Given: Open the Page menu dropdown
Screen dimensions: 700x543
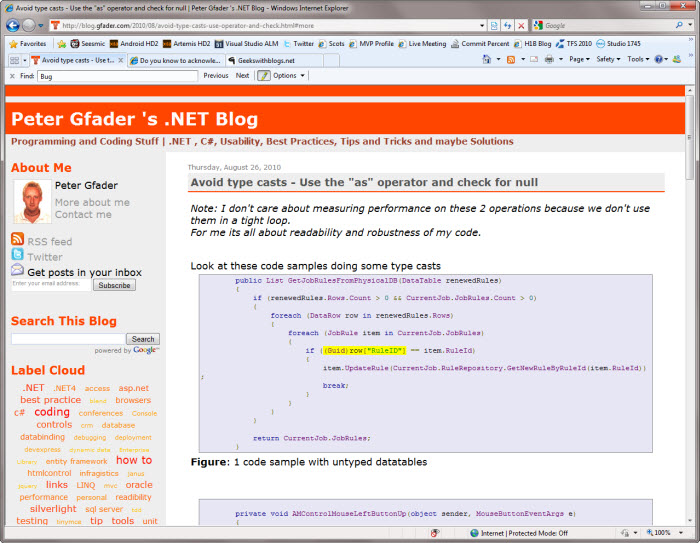Looking at the screenshot, I should 579,60.
